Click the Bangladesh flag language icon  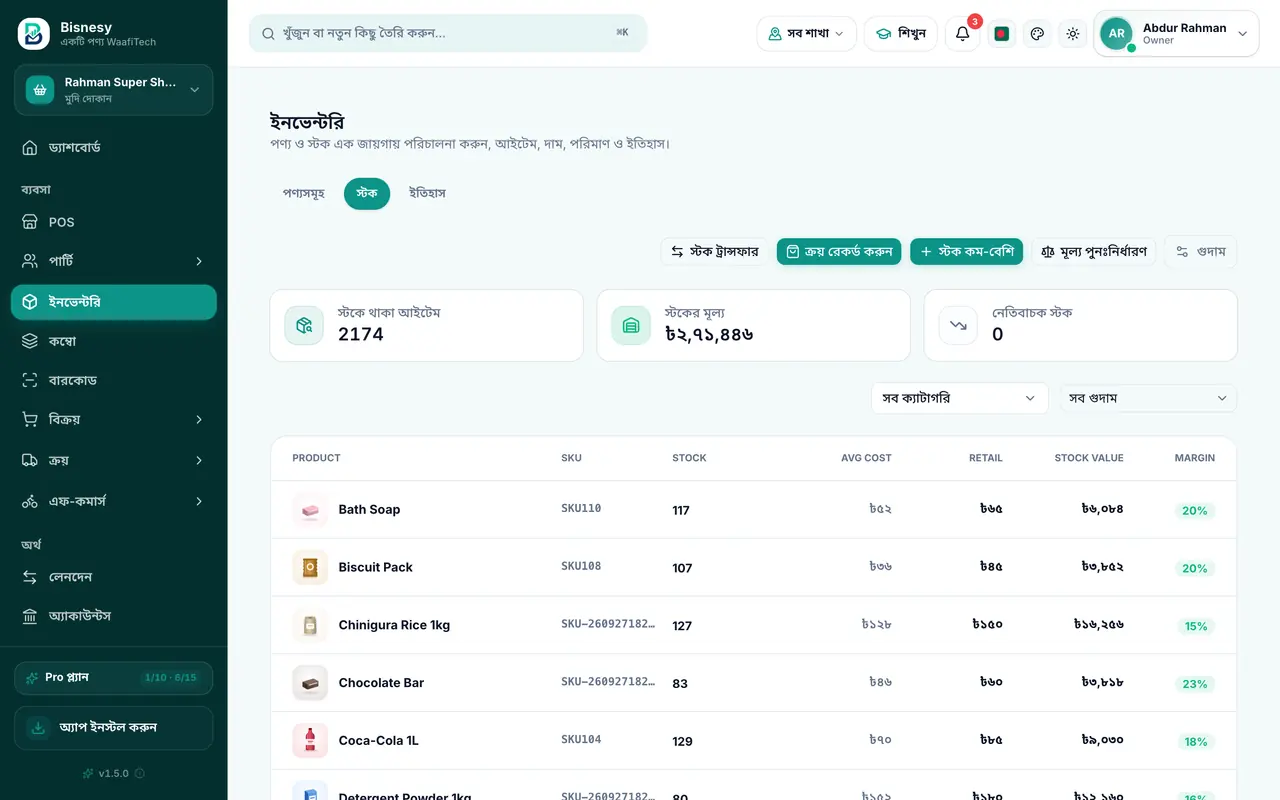tap(1002, 34)
